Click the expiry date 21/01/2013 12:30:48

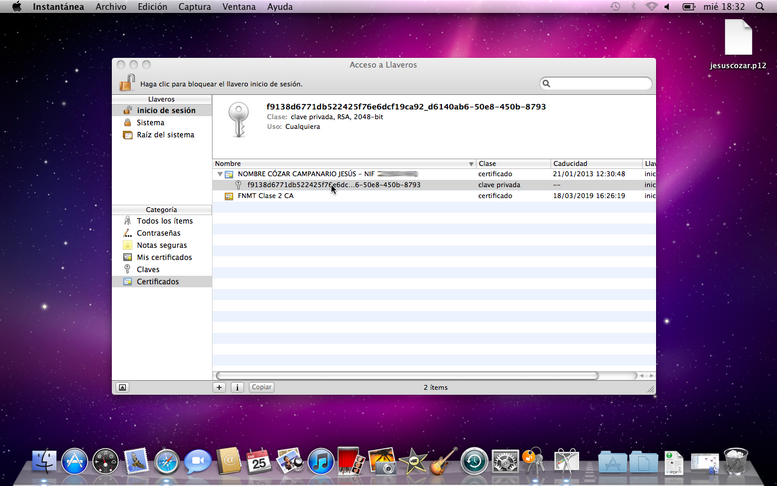(589, 174)
